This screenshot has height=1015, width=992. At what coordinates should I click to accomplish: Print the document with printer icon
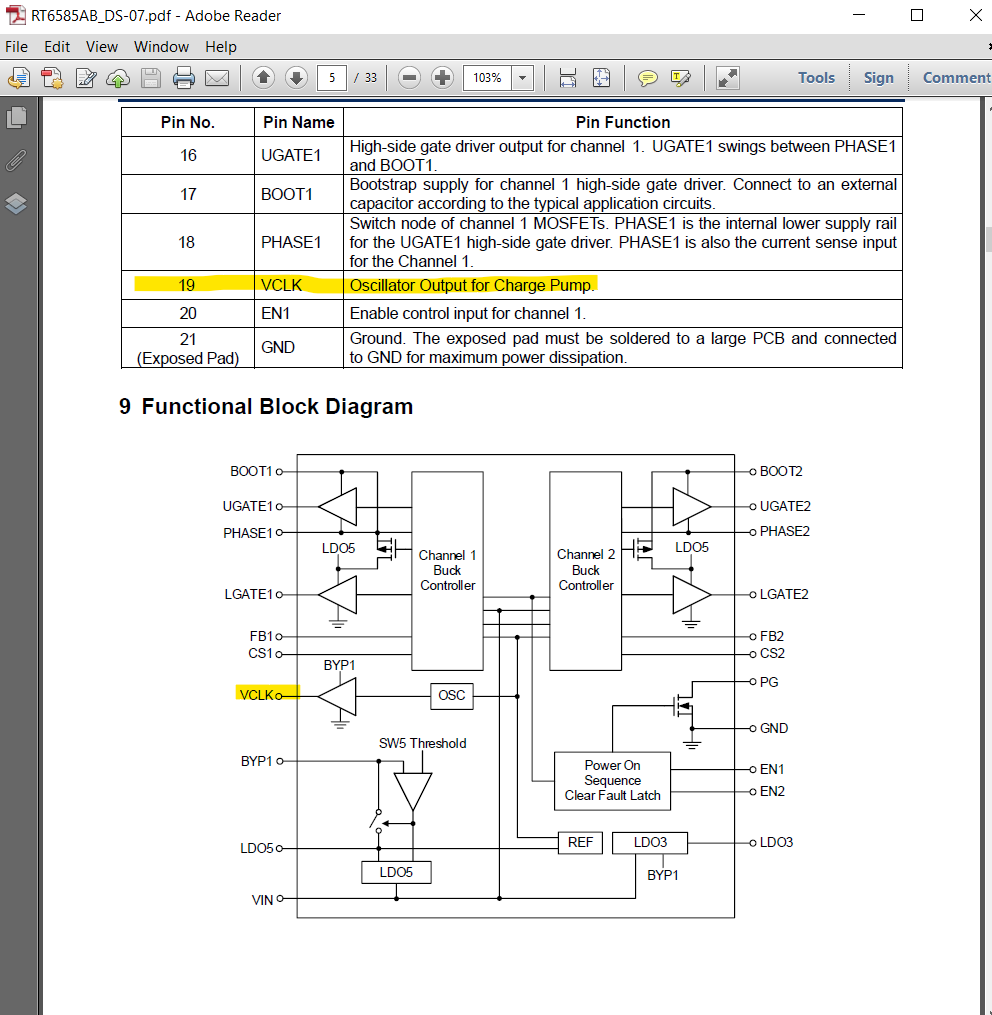[184, 78]
